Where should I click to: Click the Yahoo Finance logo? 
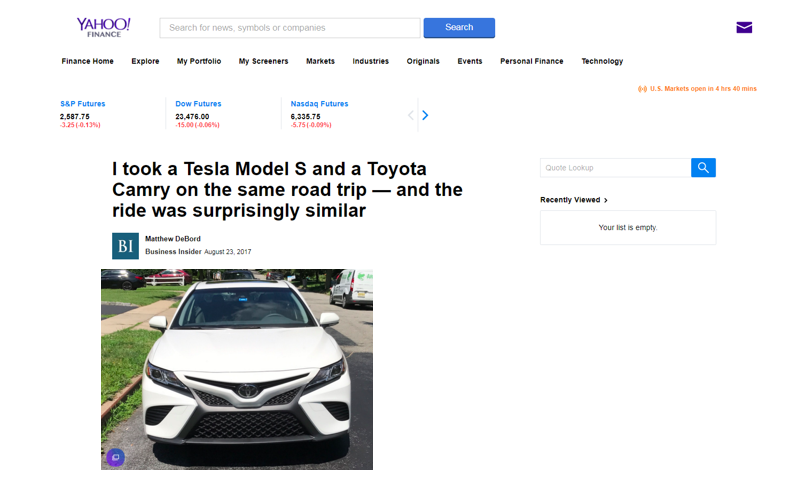(104, 27)
